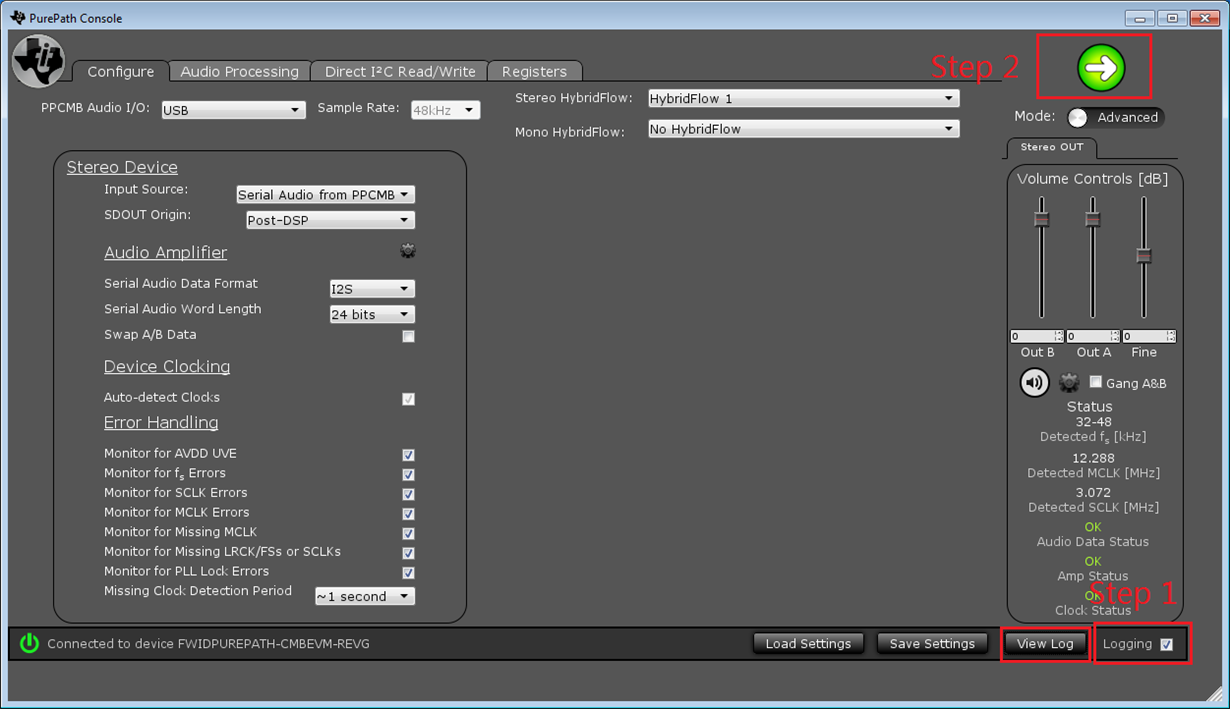This screenshot has width=1230, height=709.
Task: Switch to the Configure tab
Action: pos(120,71)
